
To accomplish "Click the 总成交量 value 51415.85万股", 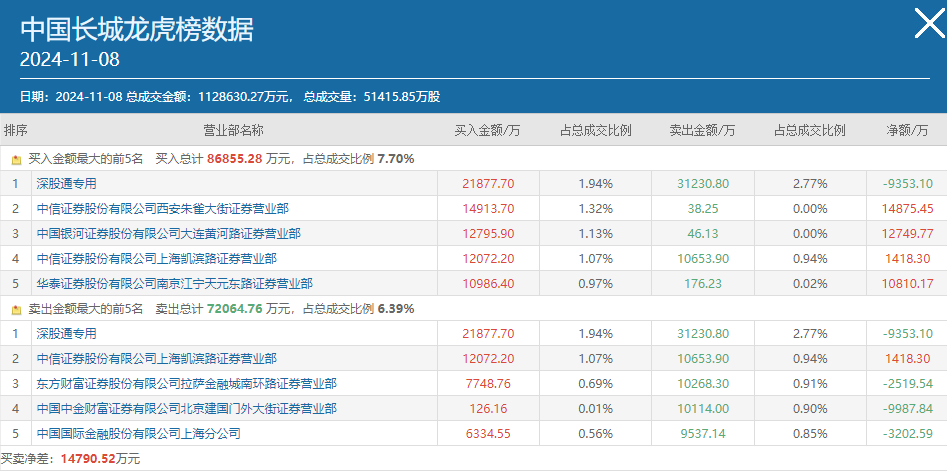I will 402,97.
